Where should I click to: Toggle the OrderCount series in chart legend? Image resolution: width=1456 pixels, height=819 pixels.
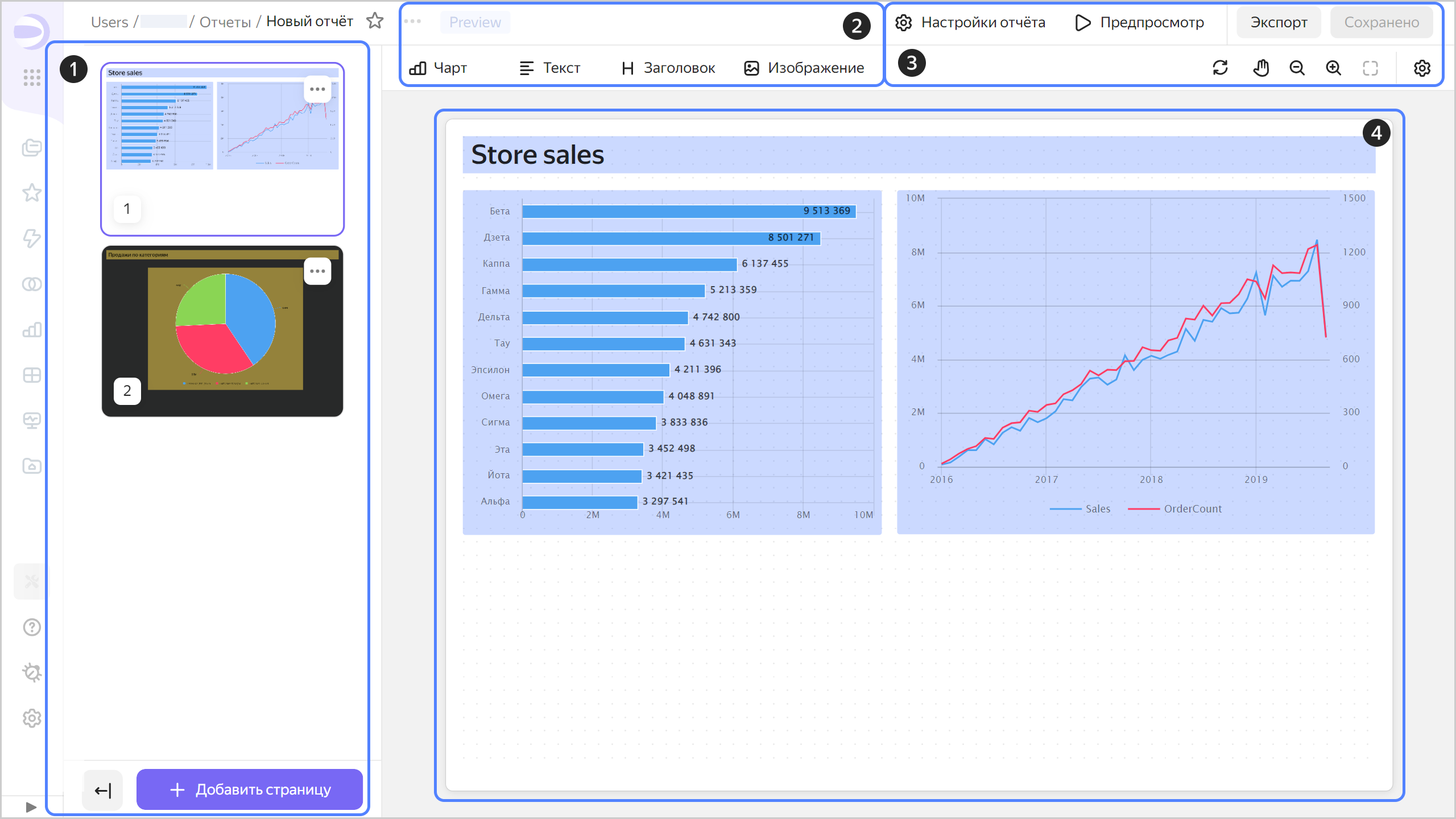tap(1175, 508)
